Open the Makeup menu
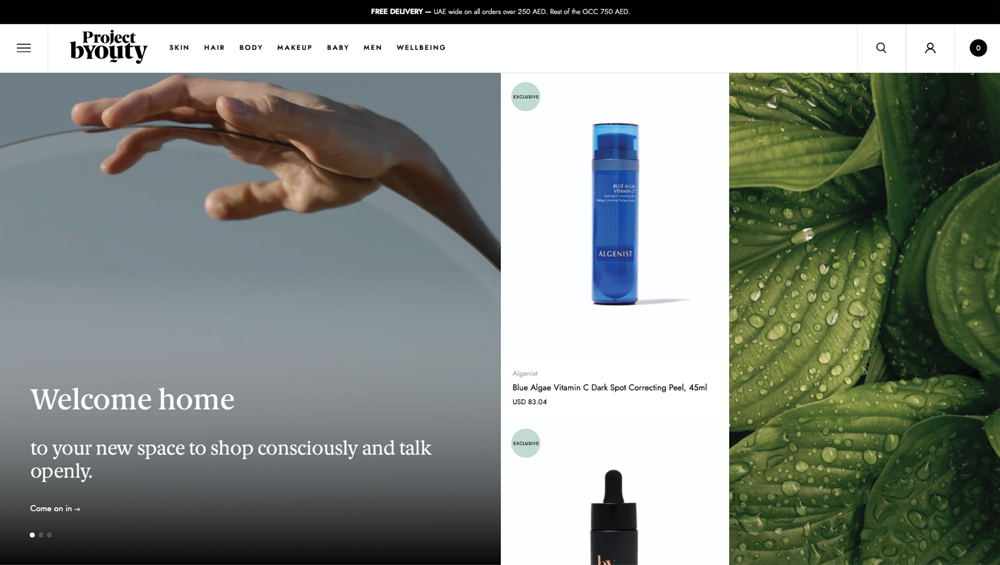 tap(295, 48)
